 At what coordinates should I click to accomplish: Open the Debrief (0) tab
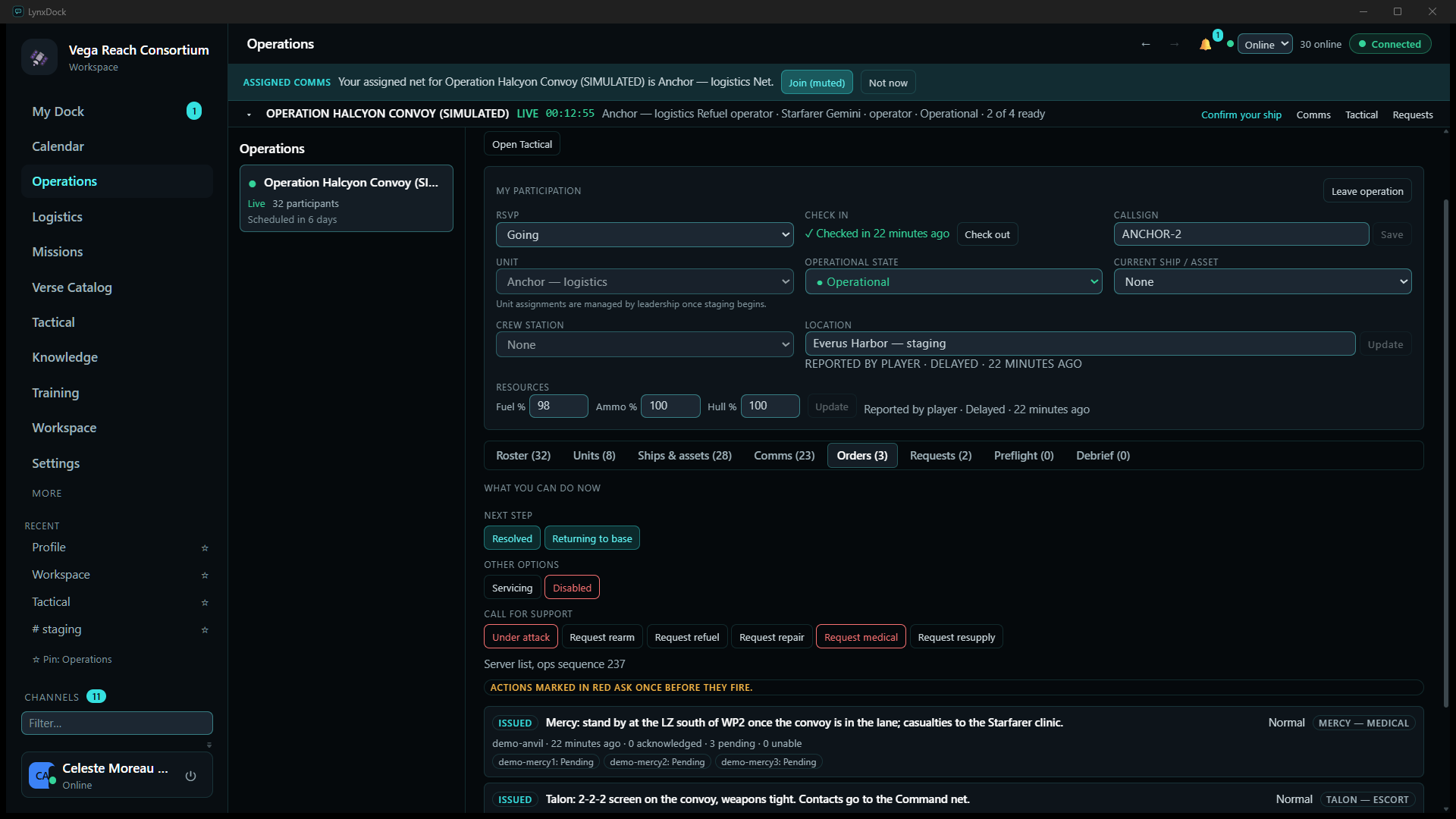(1103, 455)
